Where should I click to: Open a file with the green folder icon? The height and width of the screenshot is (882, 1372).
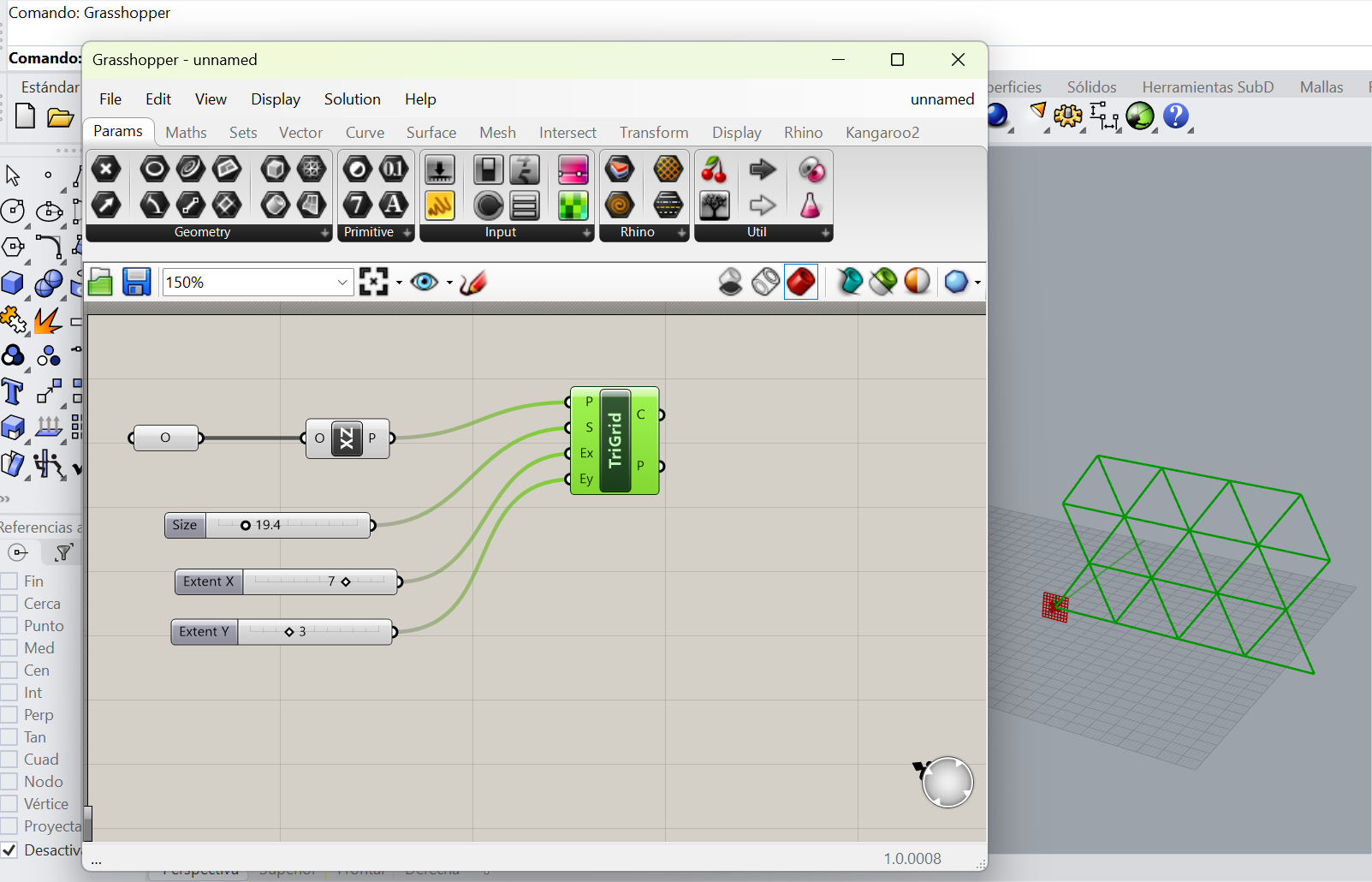(100, 282)
